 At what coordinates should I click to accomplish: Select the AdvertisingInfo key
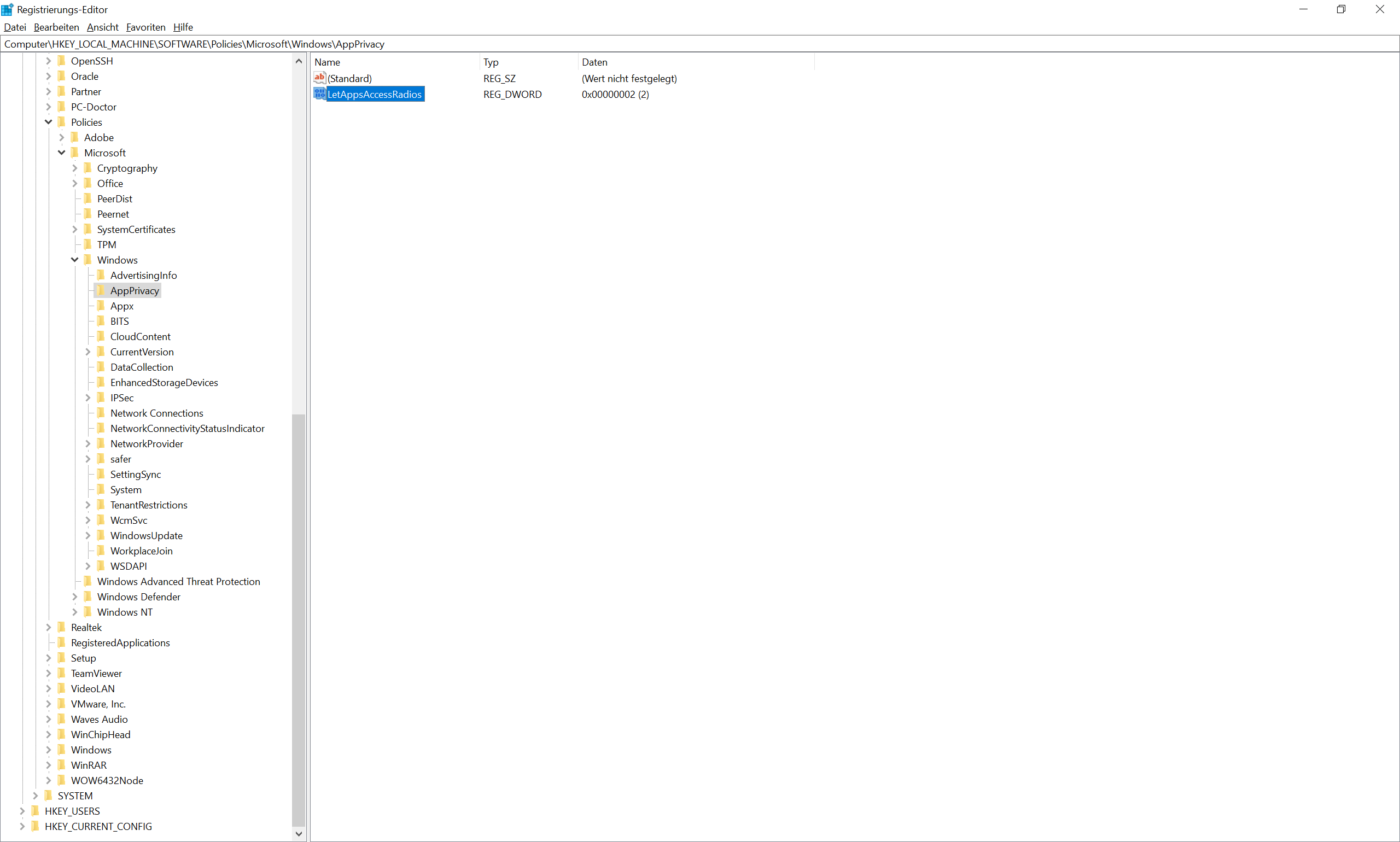tap(144, 275)
